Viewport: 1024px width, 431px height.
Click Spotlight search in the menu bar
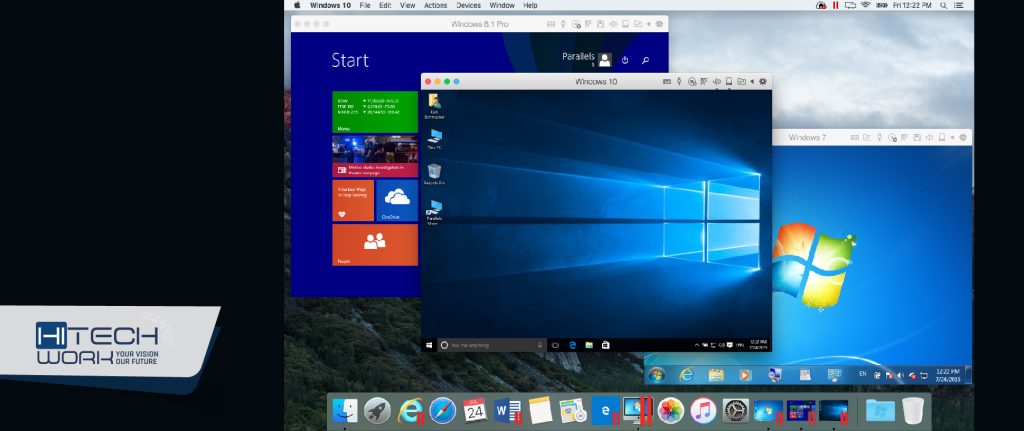pyautogui.click(x=944, y=5)
